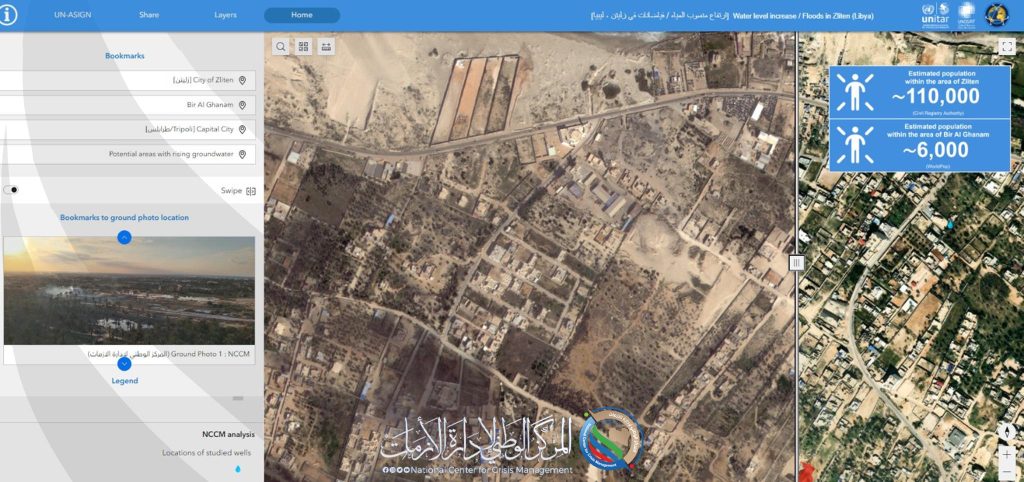Image resolution: width=1024 pixels, height=482 pixels.
Task: Click Bookmarks to ground photo location heading
Action: [x=125, y=217]
